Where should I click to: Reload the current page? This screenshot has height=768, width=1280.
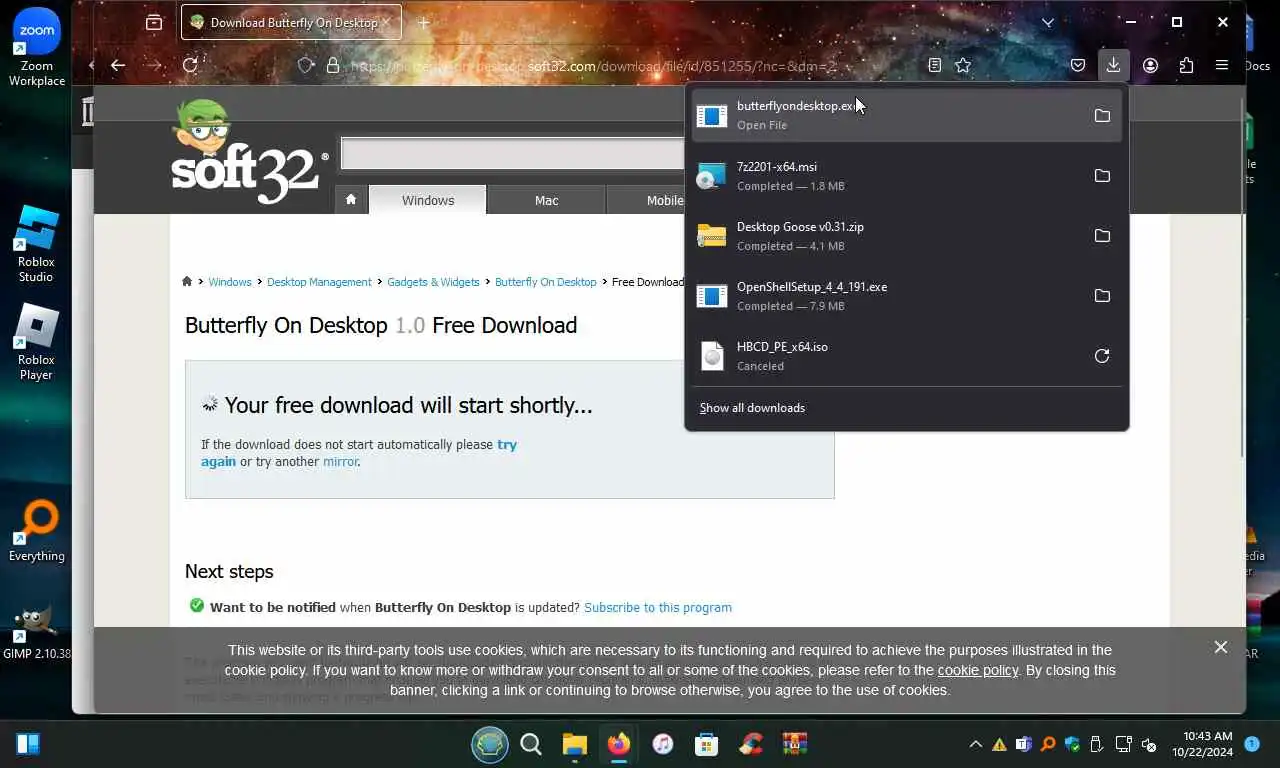coord(190,65)
